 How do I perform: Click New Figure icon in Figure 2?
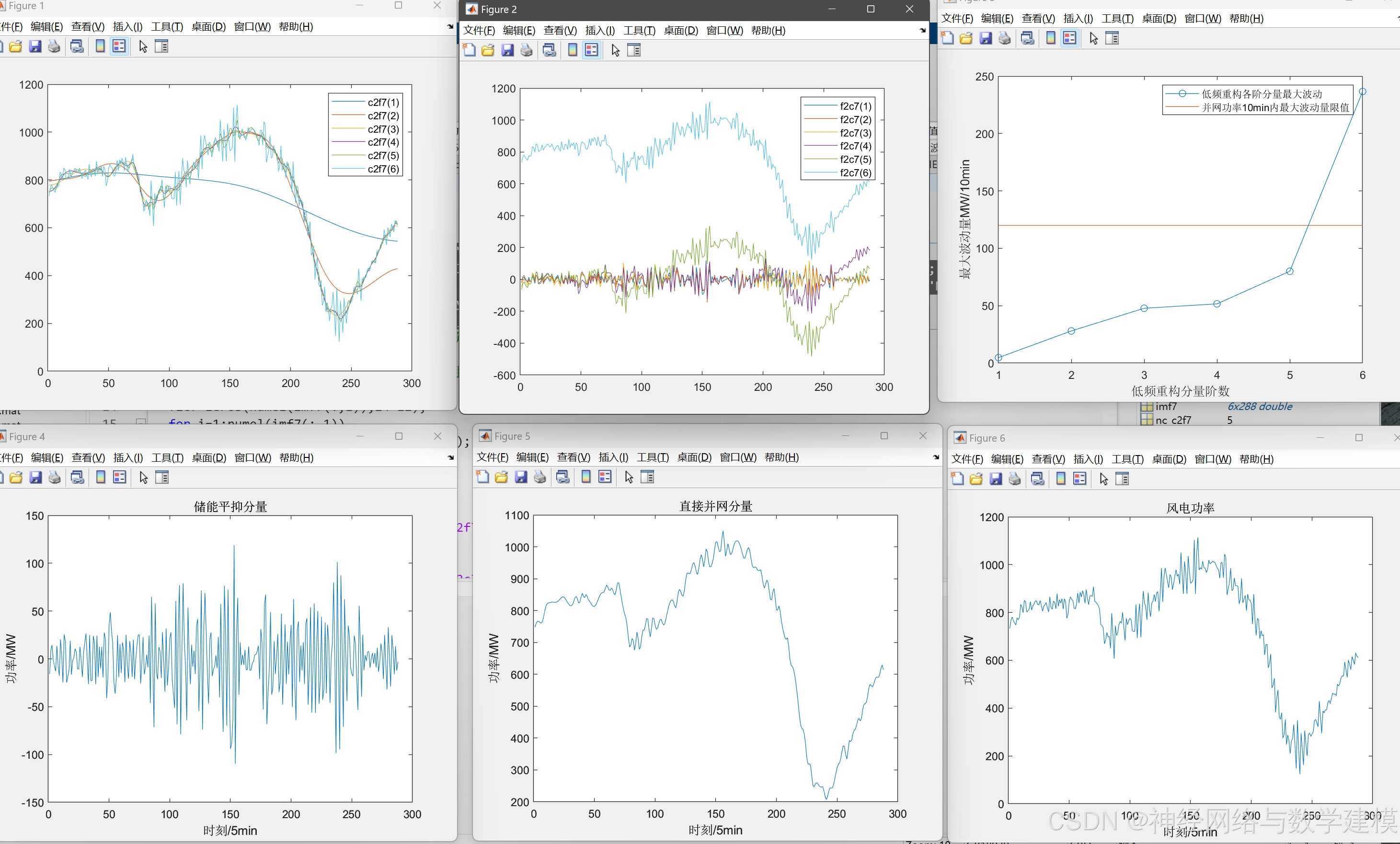click(470, 50)
